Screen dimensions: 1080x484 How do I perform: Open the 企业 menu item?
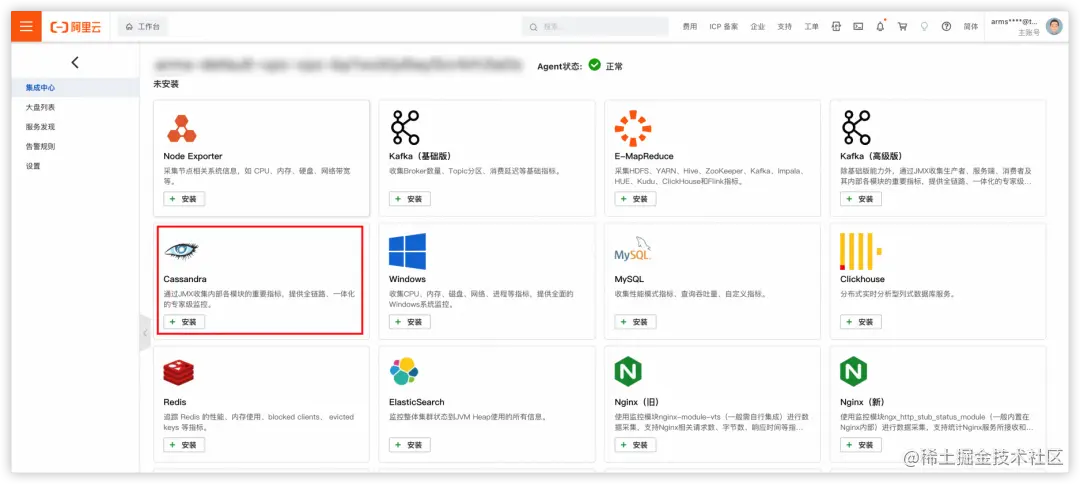[758, 27]
